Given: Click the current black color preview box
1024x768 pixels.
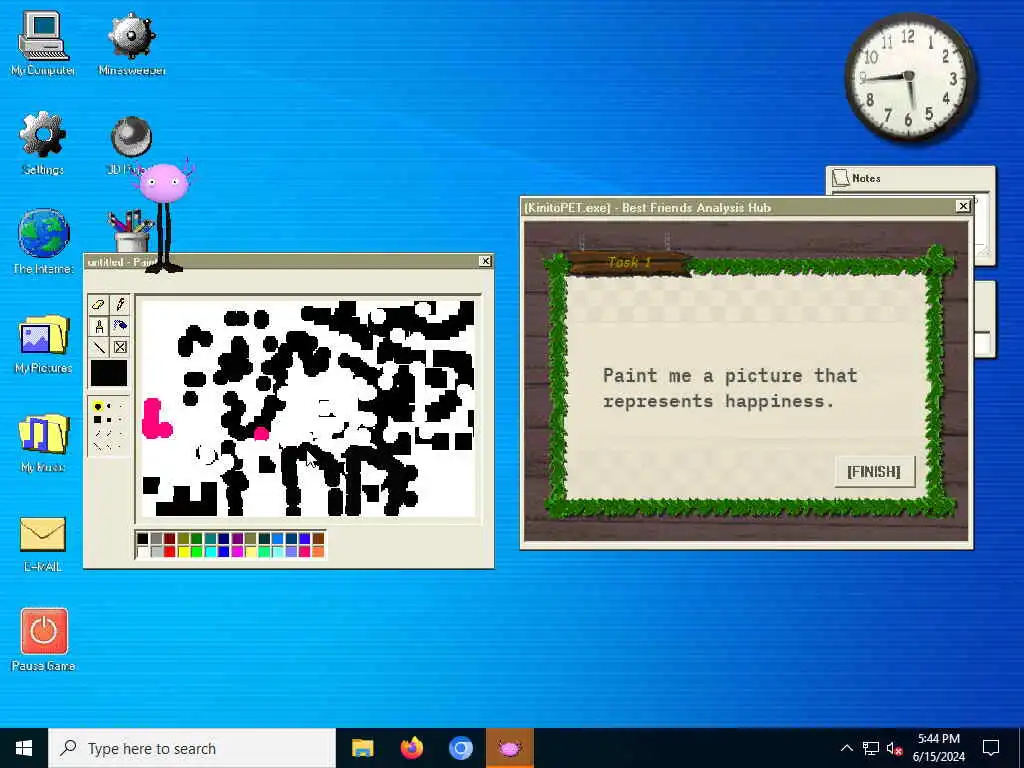Looking at the screenshot, I should click(108, 373).
